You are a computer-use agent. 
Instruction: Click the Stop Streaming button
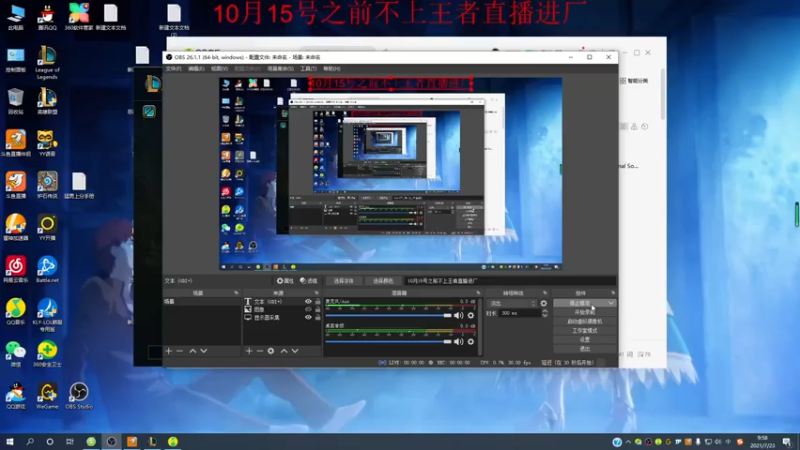tap(580, 303)
